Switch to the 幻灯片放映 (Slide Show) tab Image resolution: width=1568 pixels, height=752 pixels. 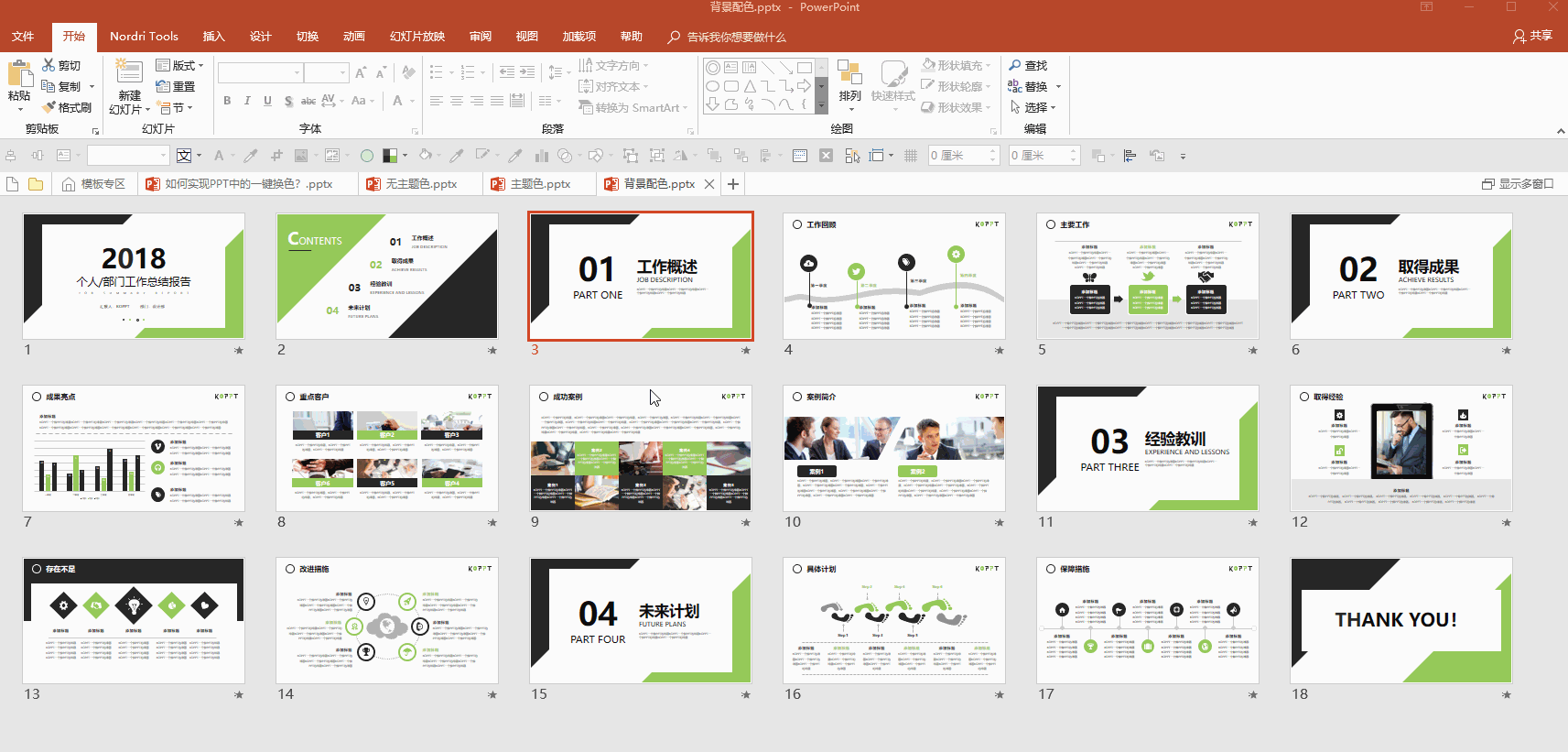(x=417, y=37)
